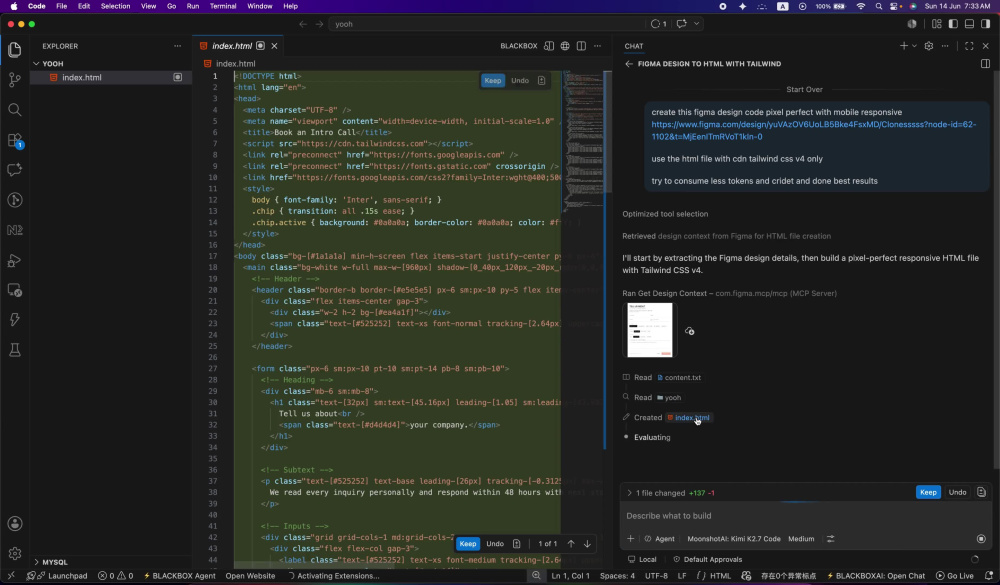Select index.html in Explorer tree
The width and height of the screenshot is (1000, 585).
[110, 77]
